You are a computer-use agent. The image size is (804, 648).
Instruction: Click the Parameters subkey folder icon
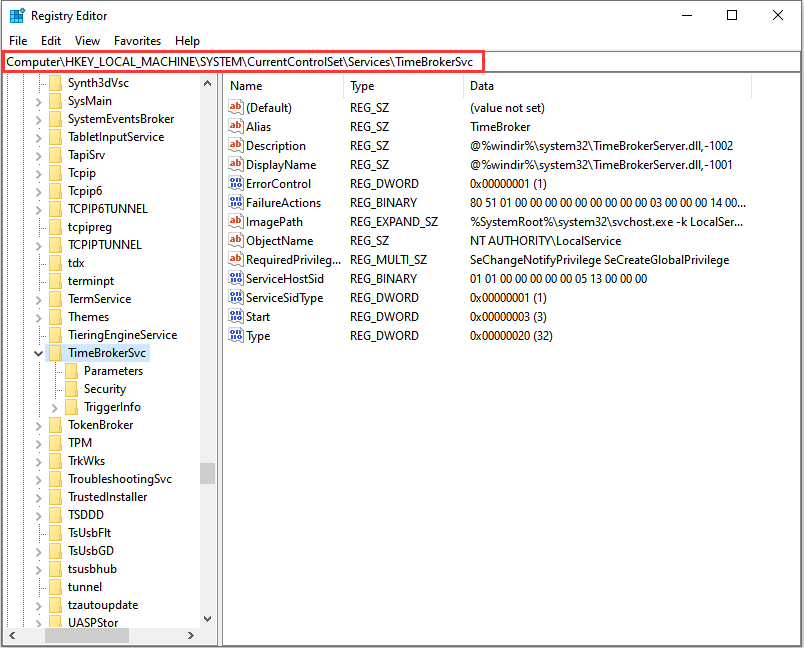tap(72, 371)
